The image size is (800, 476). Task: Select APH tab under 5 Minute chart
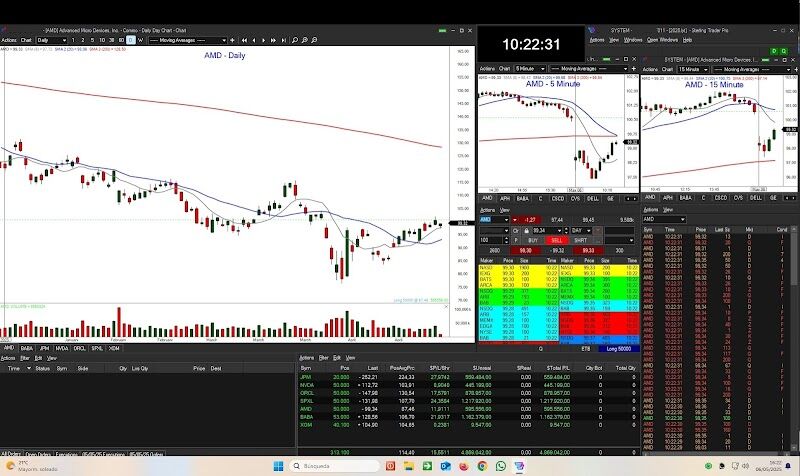point(505,198)
